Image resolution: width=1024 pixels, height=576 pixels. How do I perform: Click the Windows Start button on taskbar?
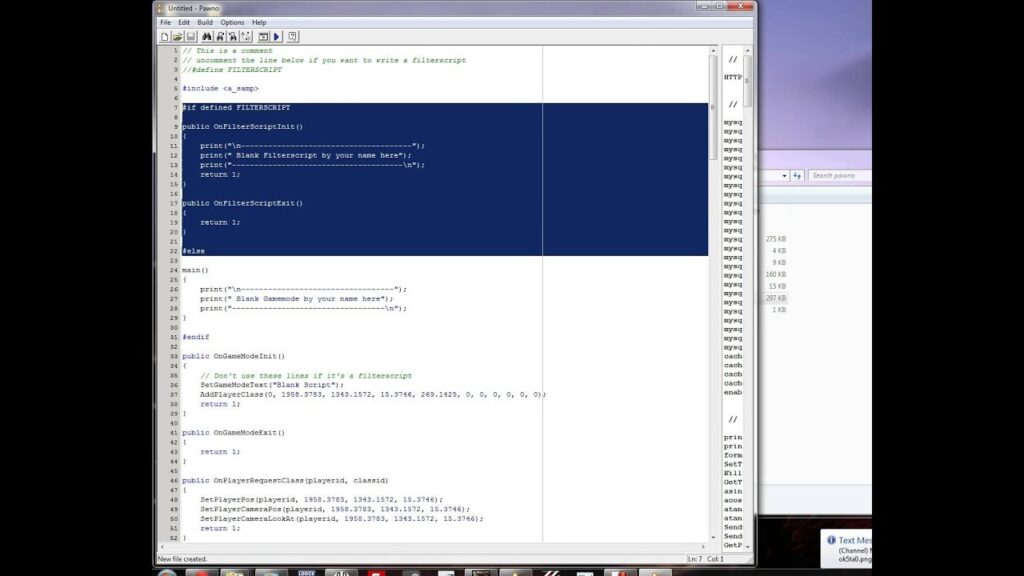[167, 573]
